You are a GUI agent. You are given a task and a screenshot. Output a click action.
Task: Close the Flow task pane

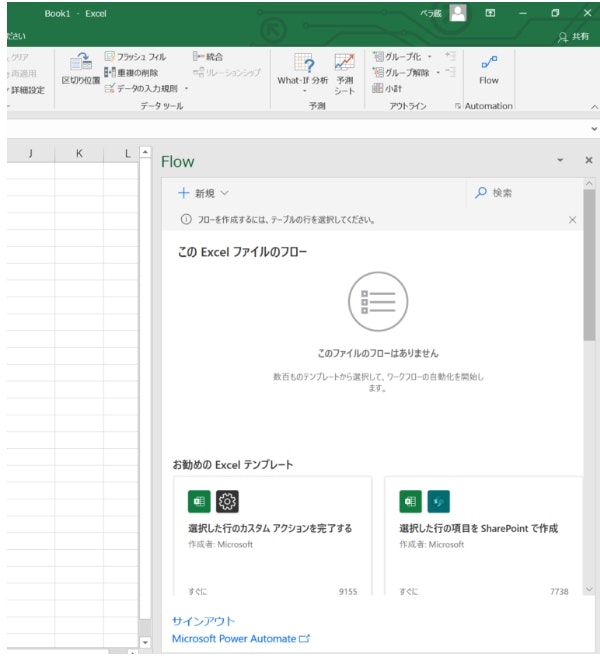pyautogui.click(x=589, y=160)
